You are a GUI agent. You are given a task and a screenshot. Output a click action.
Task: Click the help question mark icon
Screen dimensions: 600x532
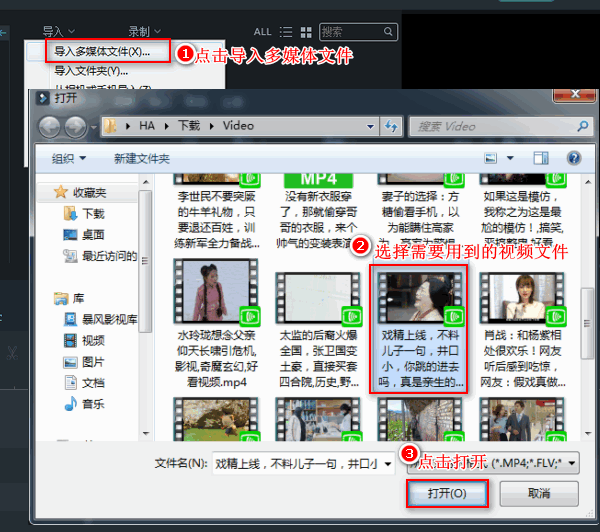tap(574, 158)
